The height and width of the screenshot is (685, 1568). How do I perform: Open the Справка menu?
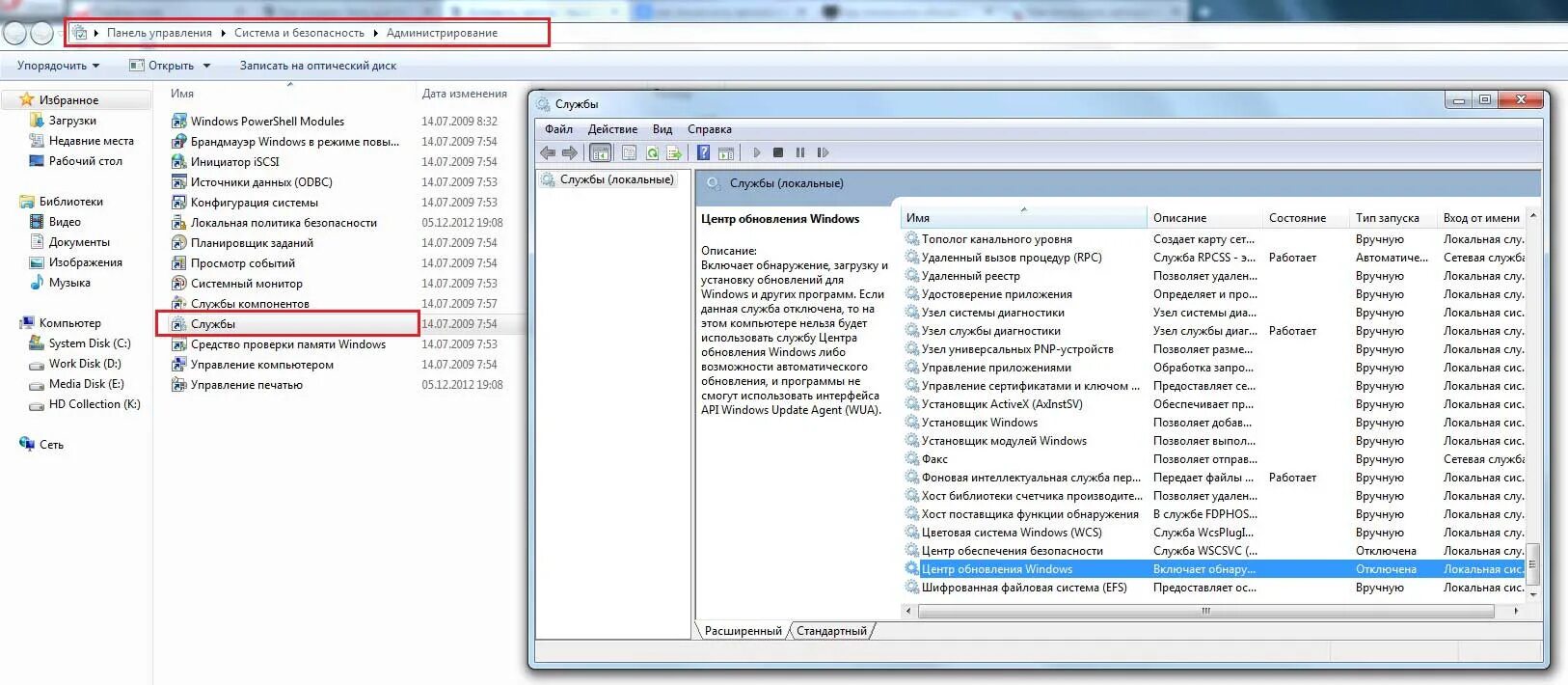click(x=710, y=129)
